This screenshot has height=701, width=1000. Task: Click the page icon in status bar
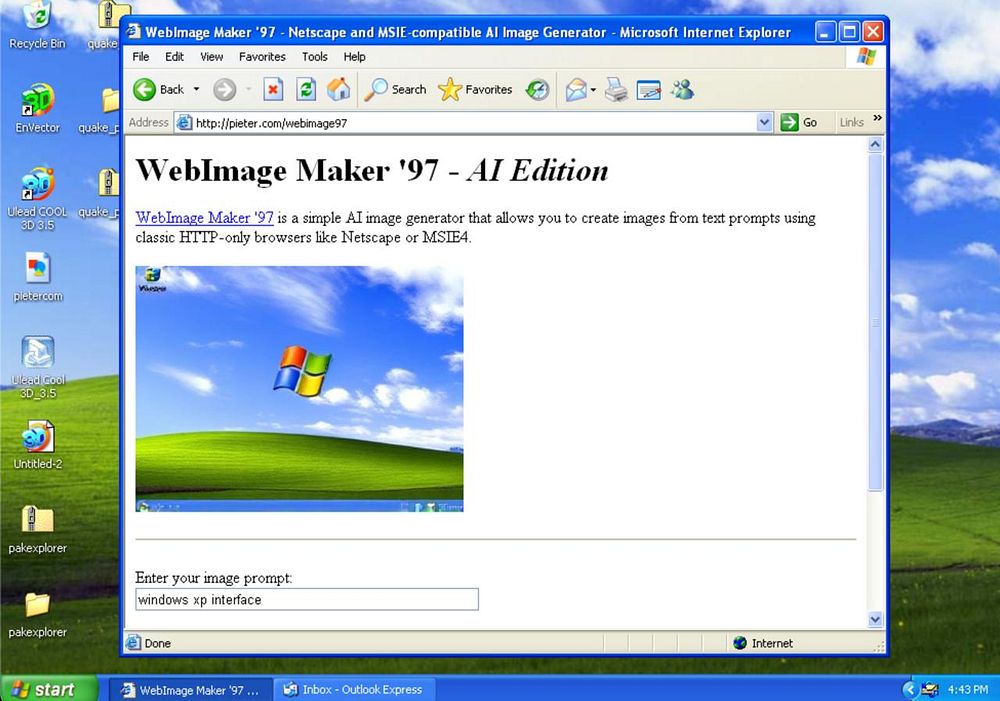[x=133, y=642]
